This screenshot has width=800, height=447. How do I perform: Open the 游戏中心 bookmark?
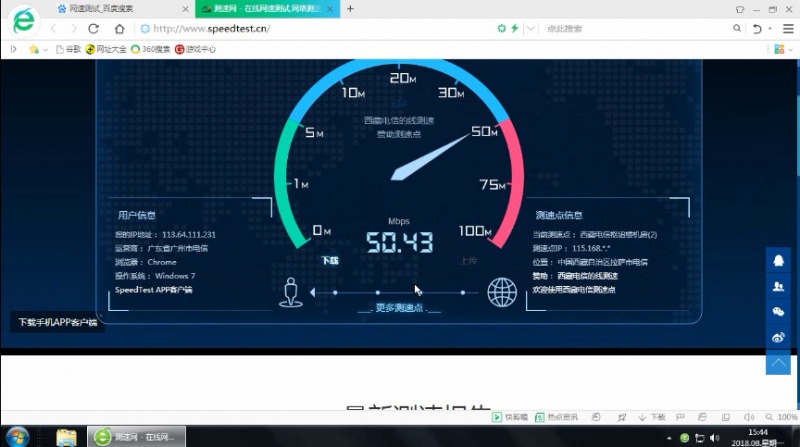click(195, 49)
